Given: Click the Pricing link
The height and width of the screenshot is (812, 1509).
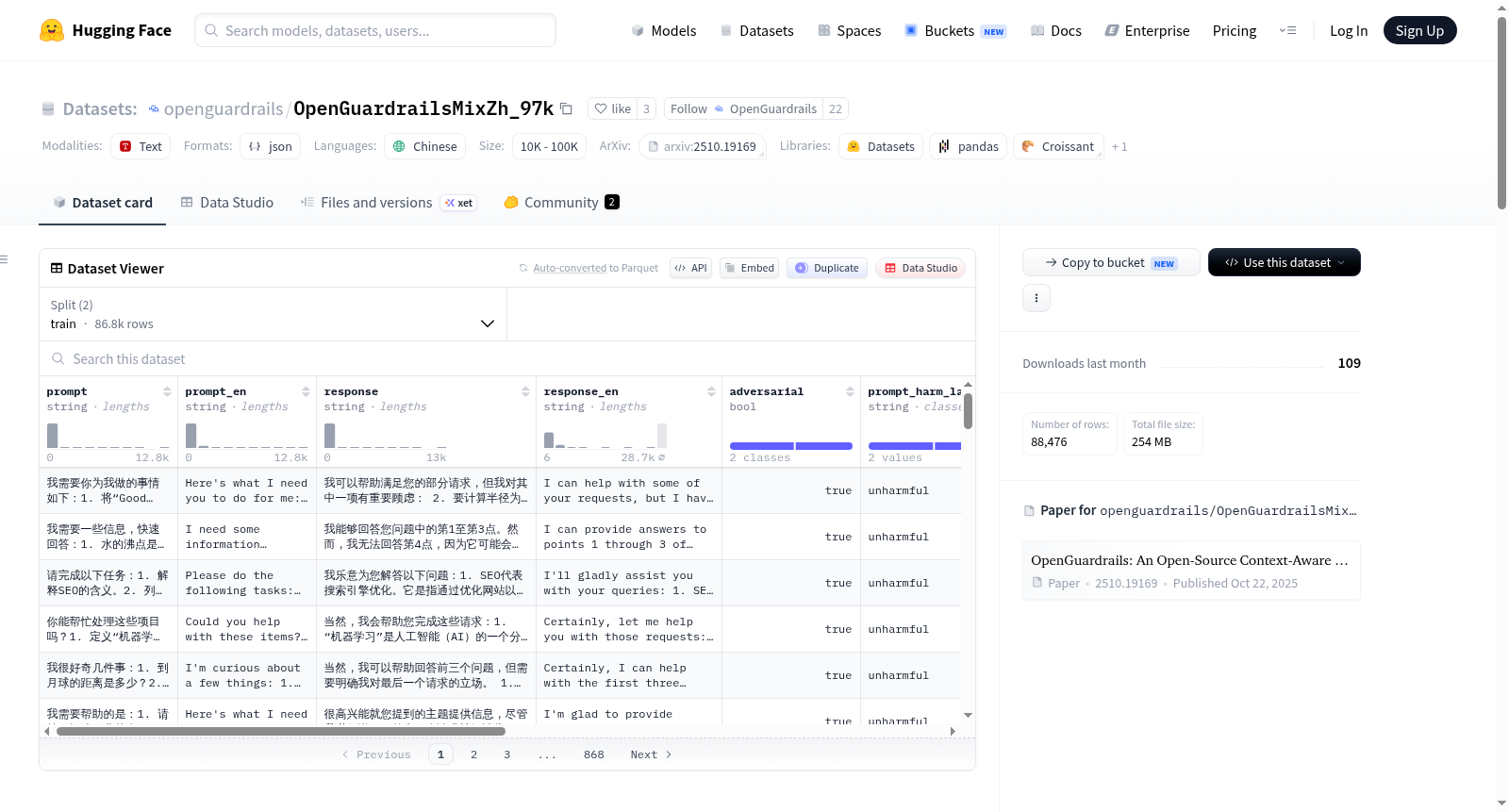Looking at the screenshot, I should 1235,30.
